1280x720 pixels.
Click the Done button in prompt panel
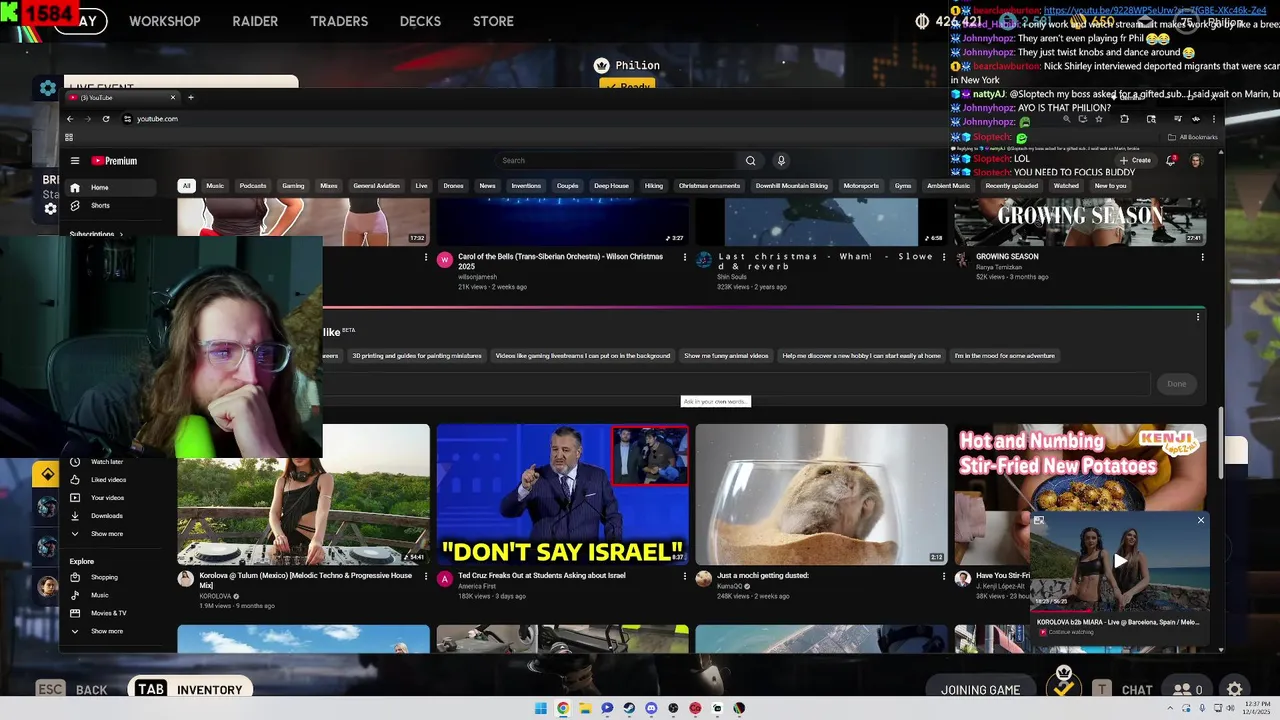(1177, 384)
